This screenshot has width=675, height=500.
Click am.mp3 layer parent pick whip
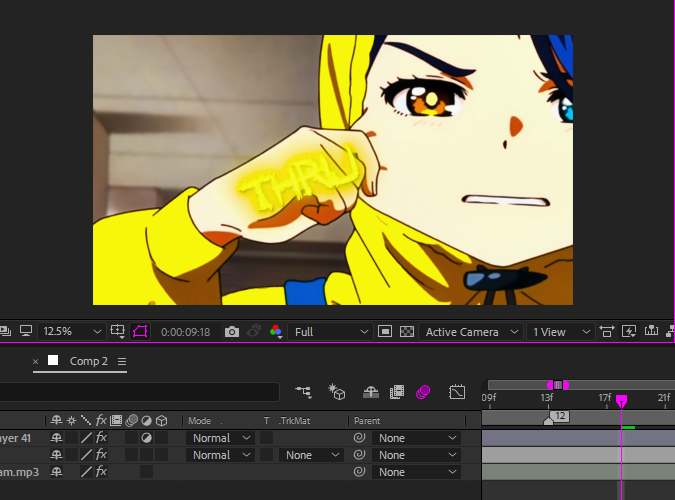coord(359,472)
